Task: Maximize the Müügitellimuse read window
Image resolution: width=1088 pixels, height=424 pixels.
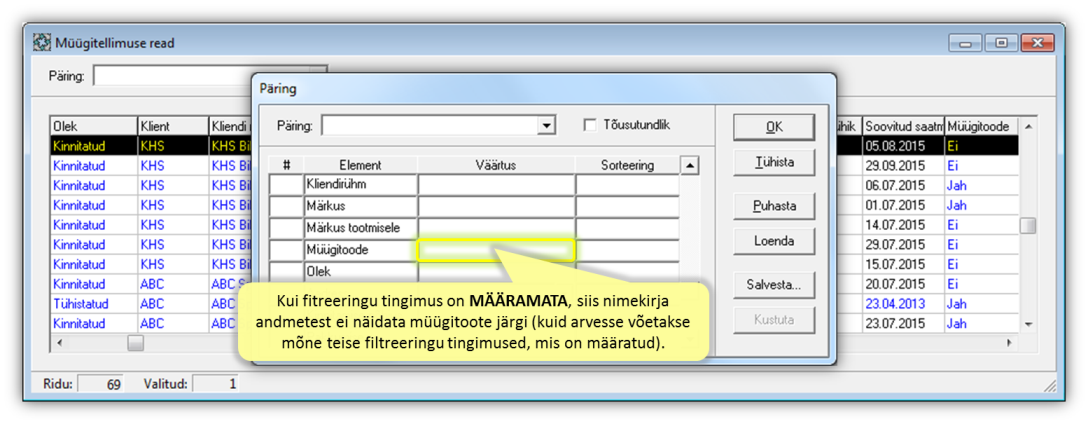Action: (x=1001, y=43)
